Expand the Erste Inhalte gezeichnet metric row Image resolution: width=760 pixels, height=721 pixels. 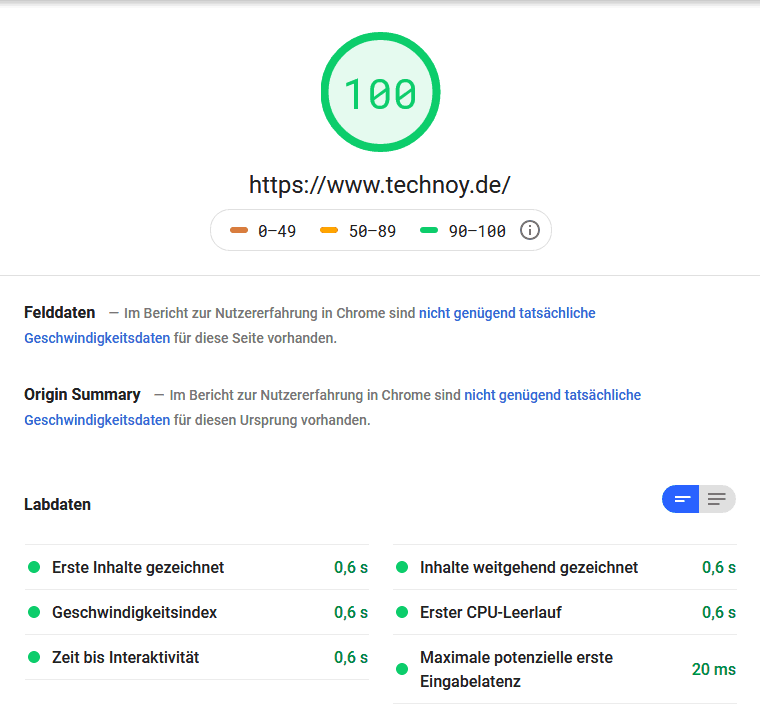(138, 567)
